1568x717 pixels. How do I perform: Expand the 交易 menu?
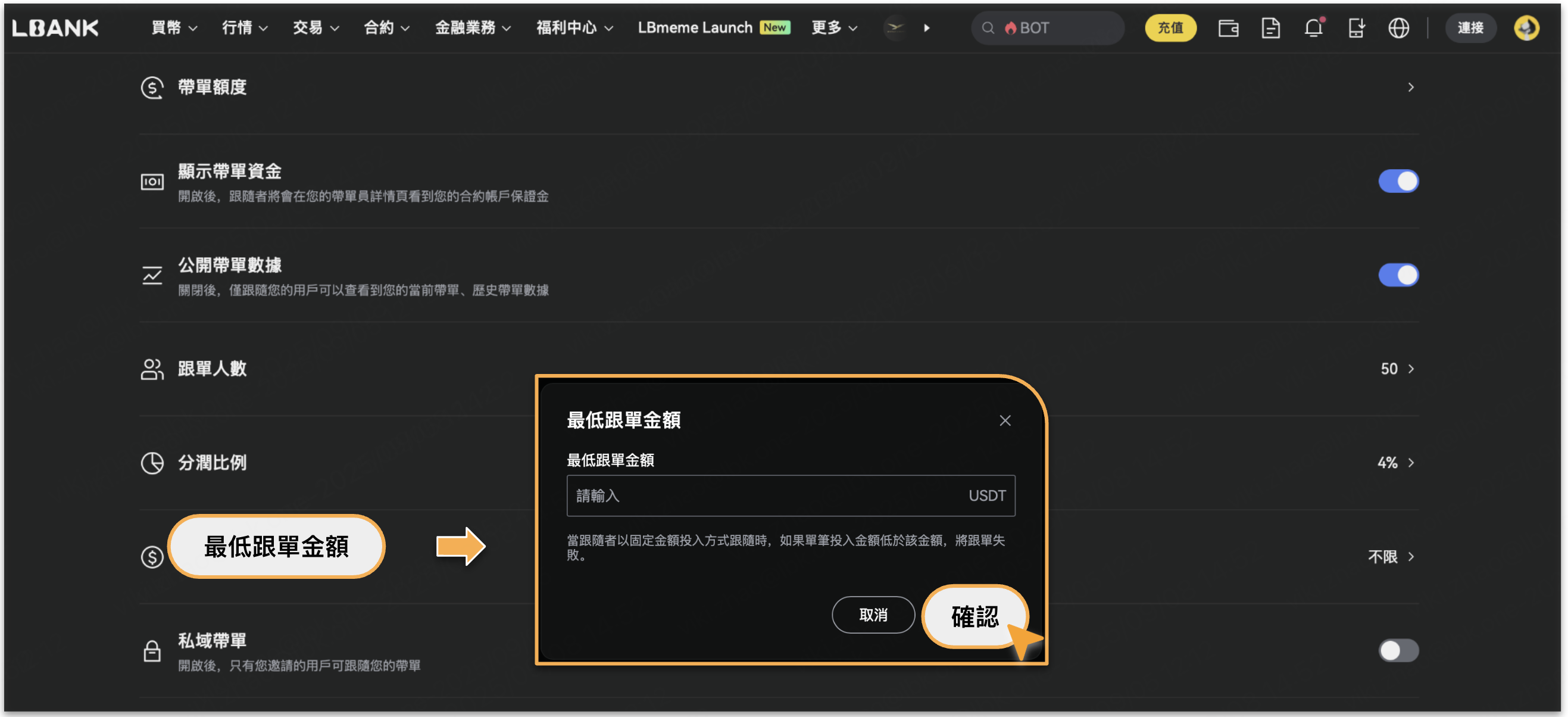click(316, 28)
